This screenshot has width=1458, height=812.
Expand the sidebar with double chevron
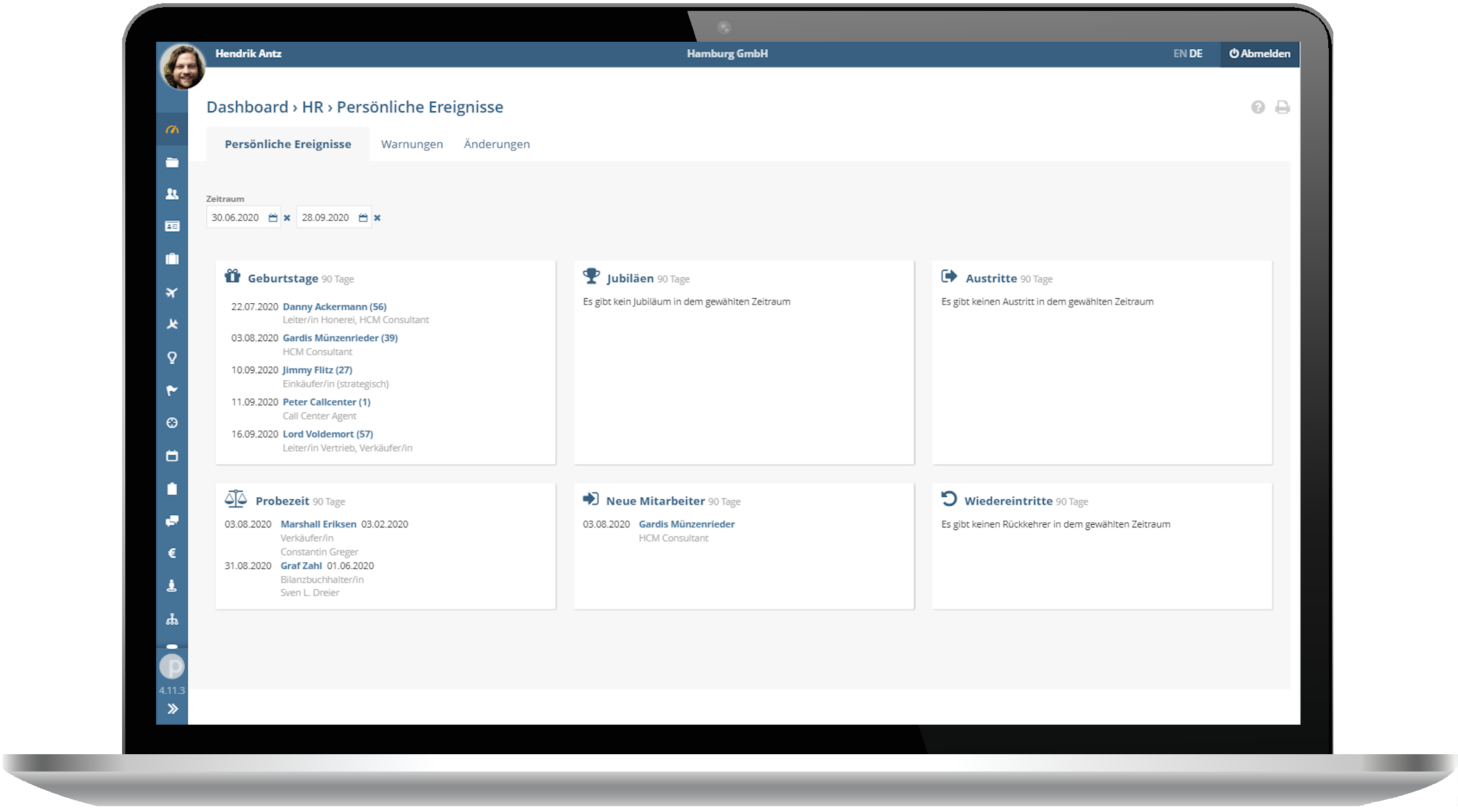click(172, 709)
